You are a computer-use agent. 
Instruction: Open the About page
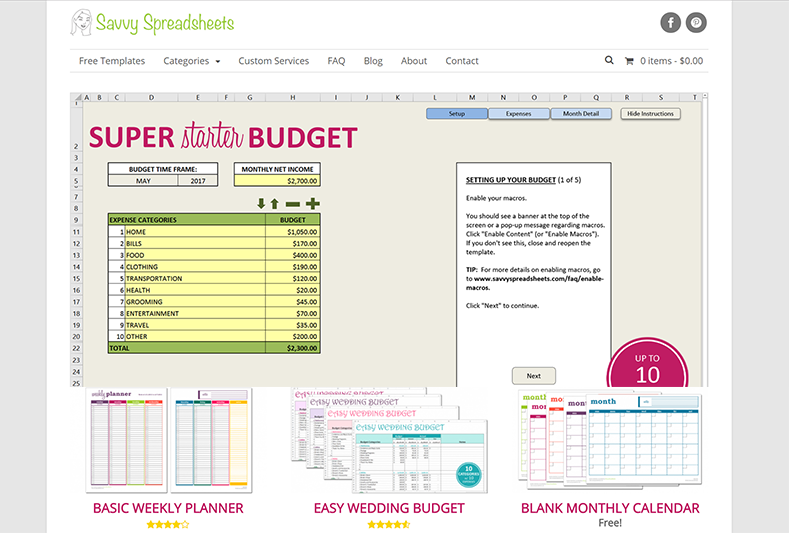tap(414, 61)
